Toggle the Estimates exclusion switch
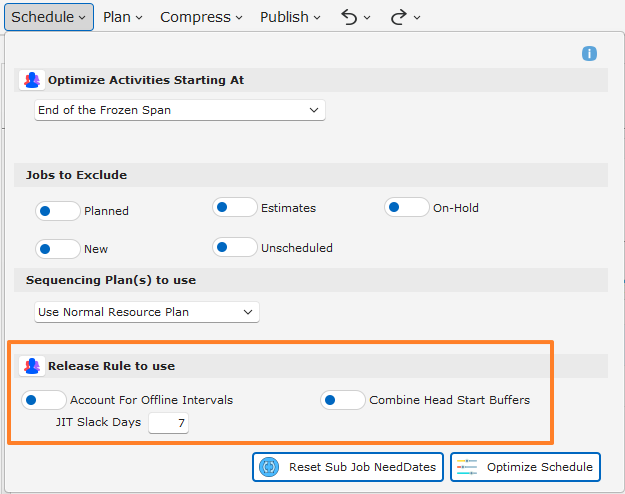Screen dimensions: 625x494 click(x=235, y=207)
